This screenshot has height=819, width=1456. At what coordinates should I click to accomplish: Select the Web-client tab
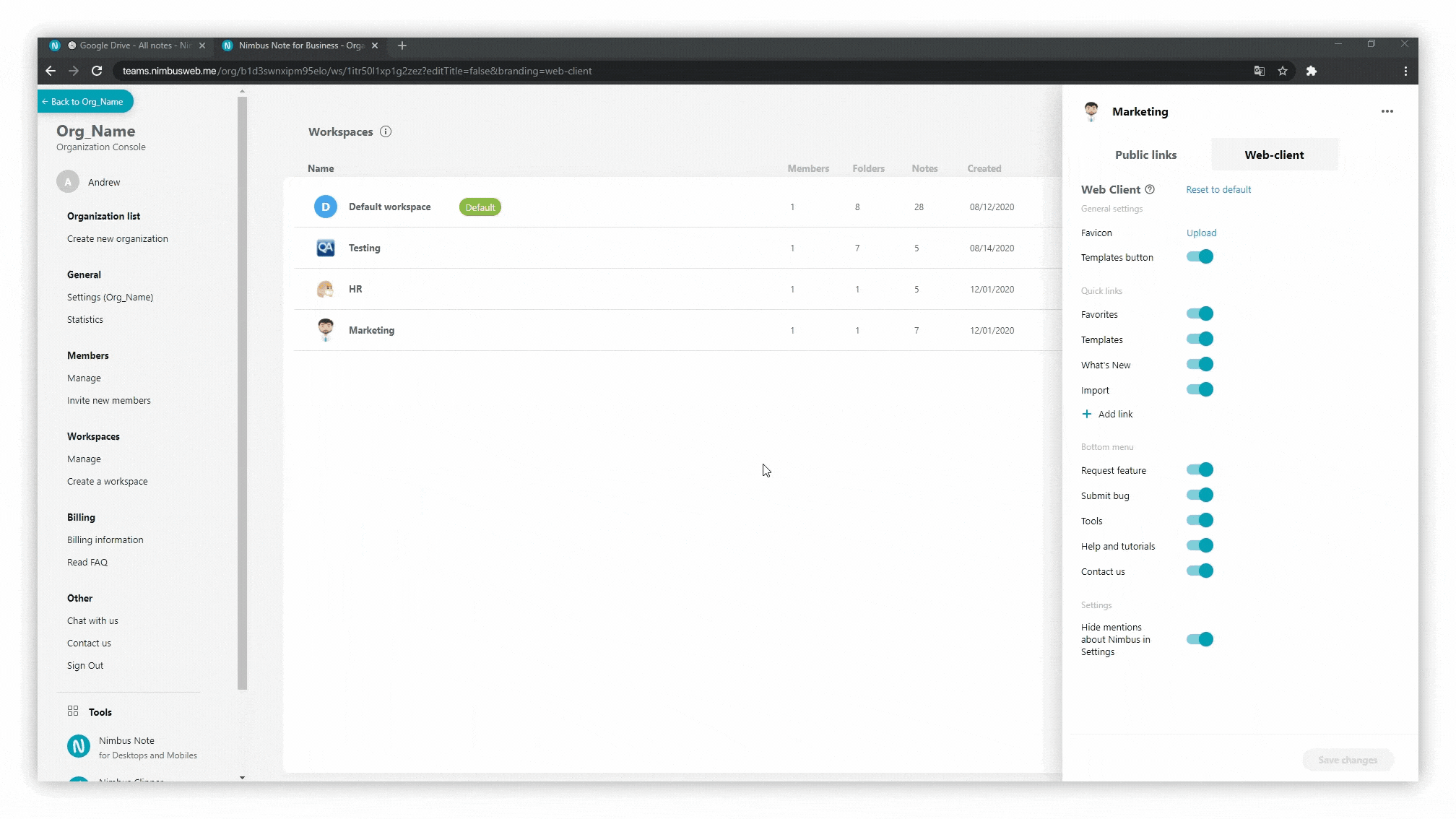1274,155
